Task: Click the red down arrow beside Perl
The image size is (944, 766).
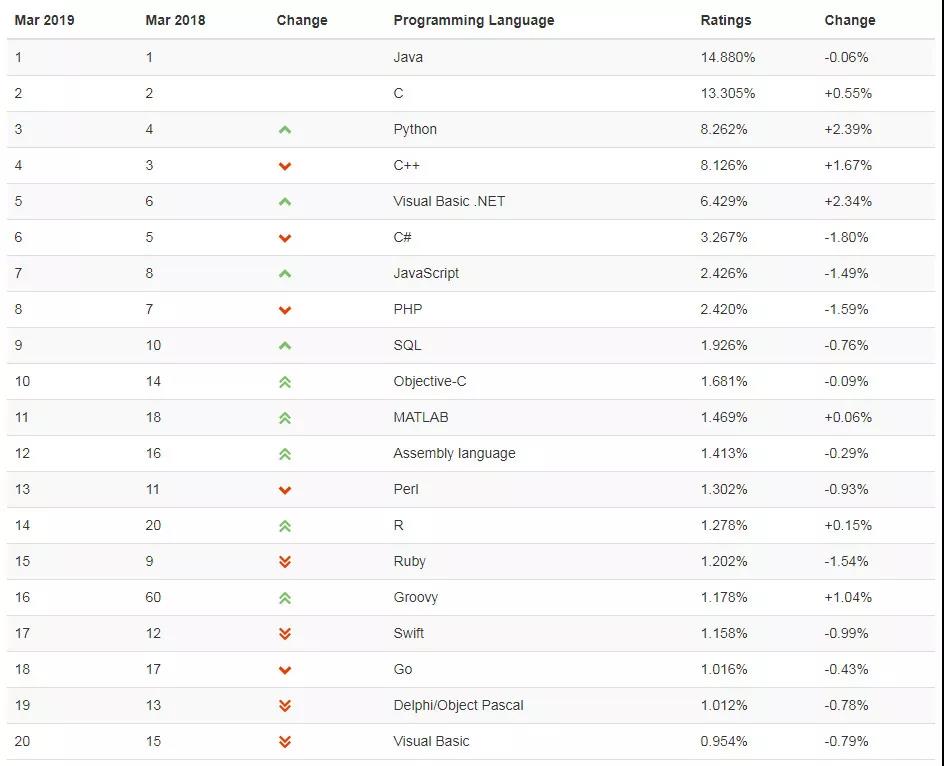Action: (x=285, y=490)
